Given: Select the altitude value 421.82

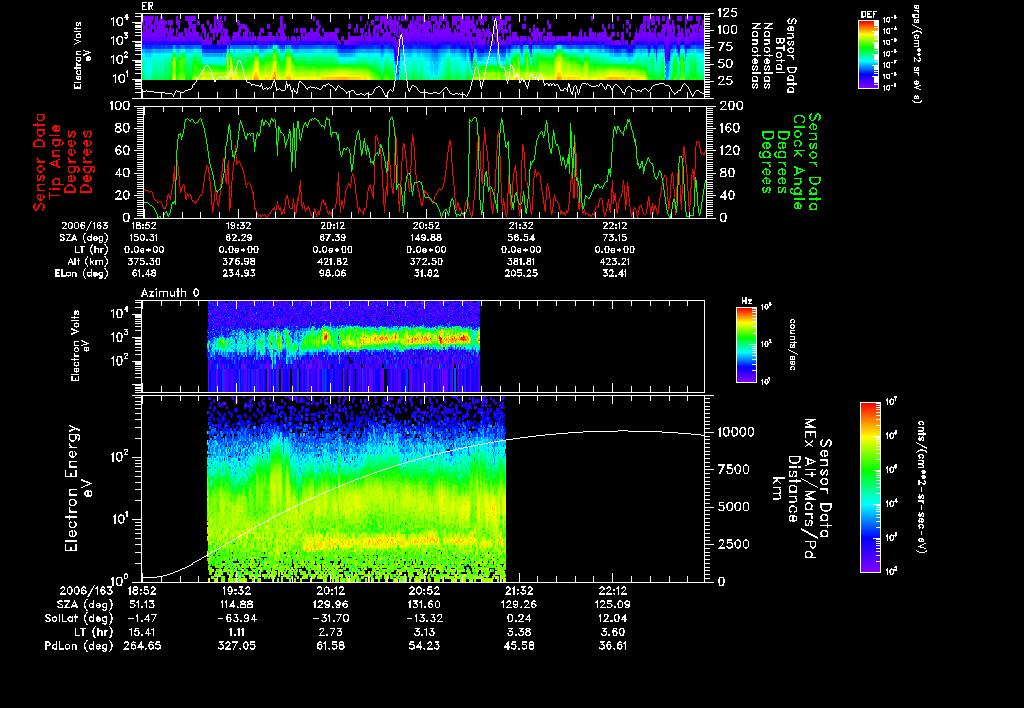Looking at the screenshot, I should 332,261.
